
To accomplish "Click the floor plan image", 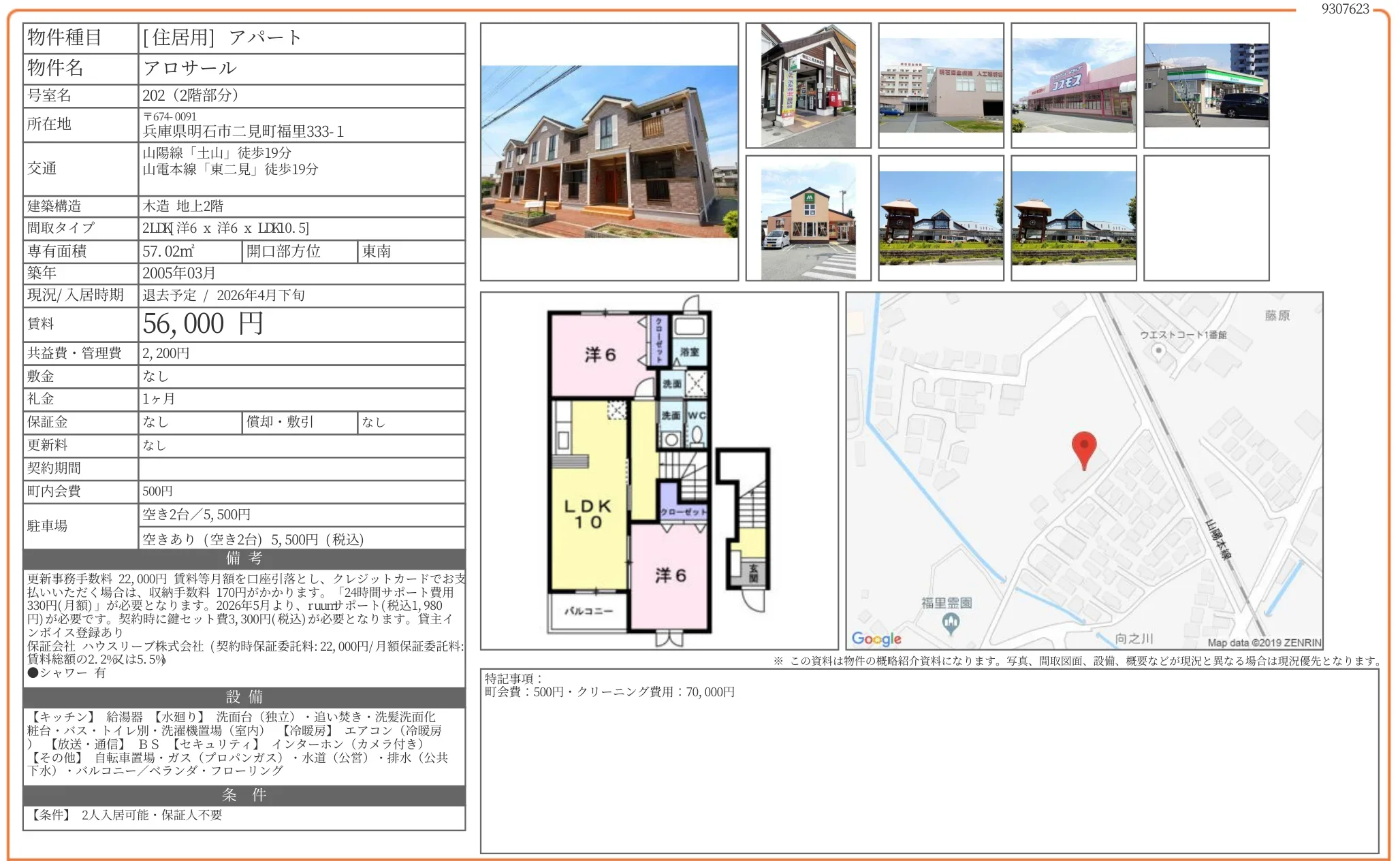I will tap(658, 470).
